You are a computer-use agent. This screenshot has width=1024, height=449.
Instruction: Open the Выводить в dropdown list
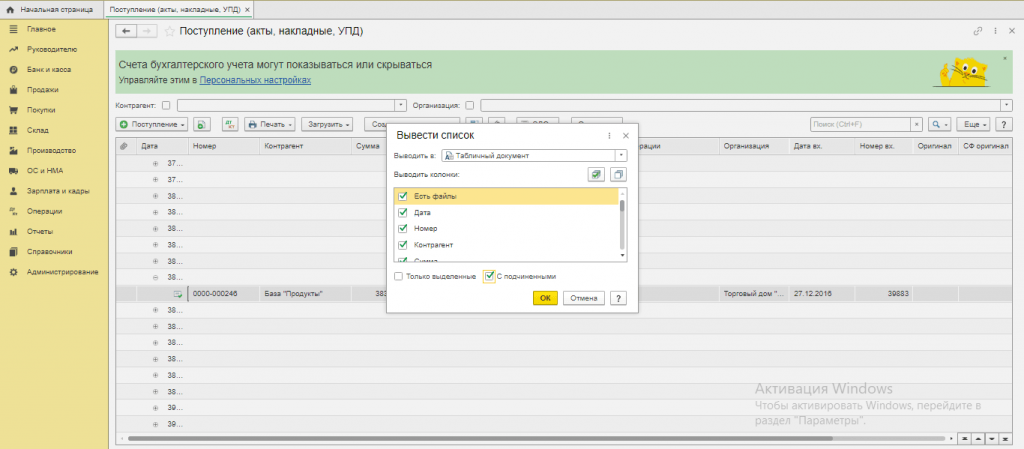coord(621,156)
